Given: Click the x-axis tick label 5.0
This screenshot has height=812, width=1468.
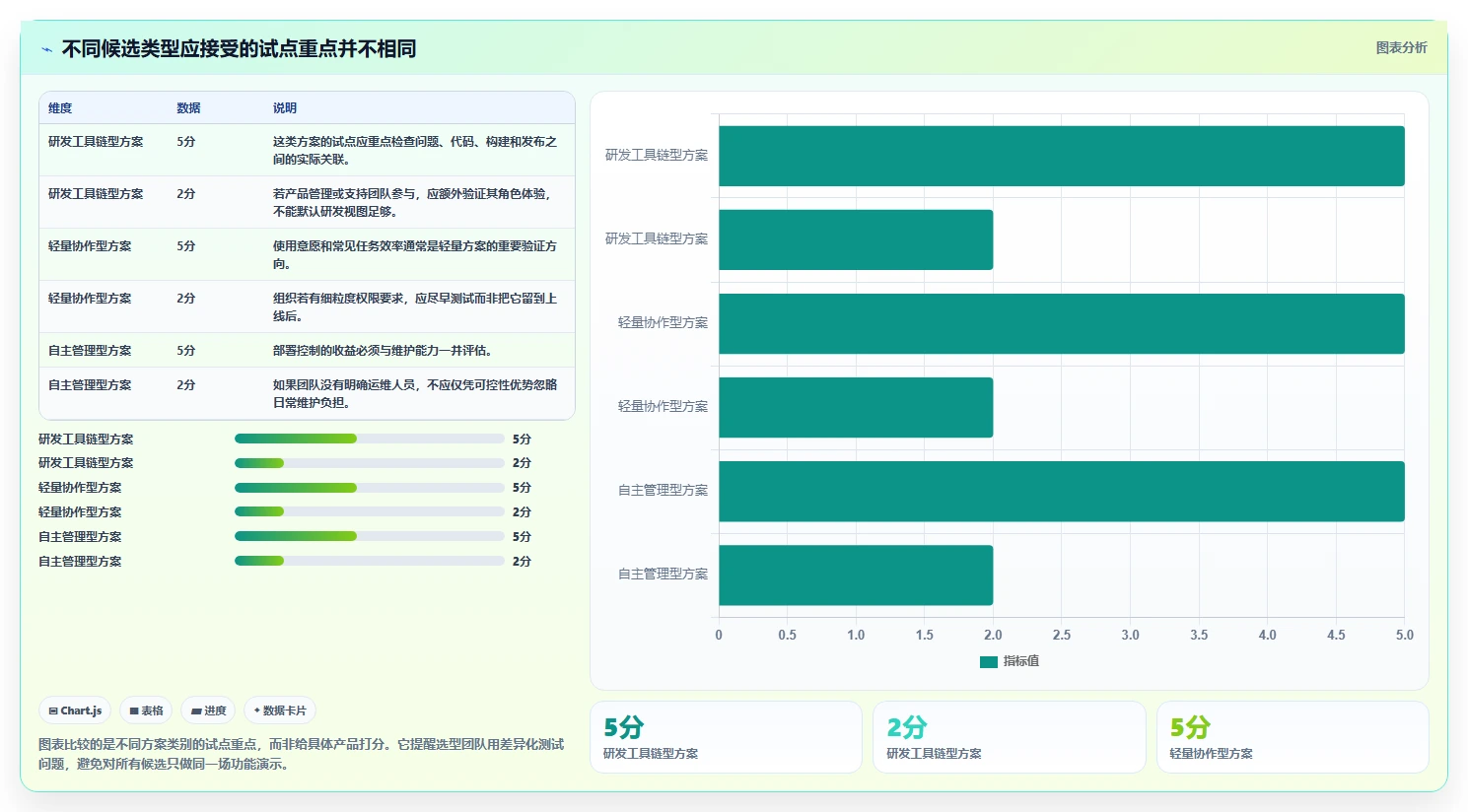Looking at the screenshot, I should (x=1404, y=635).
